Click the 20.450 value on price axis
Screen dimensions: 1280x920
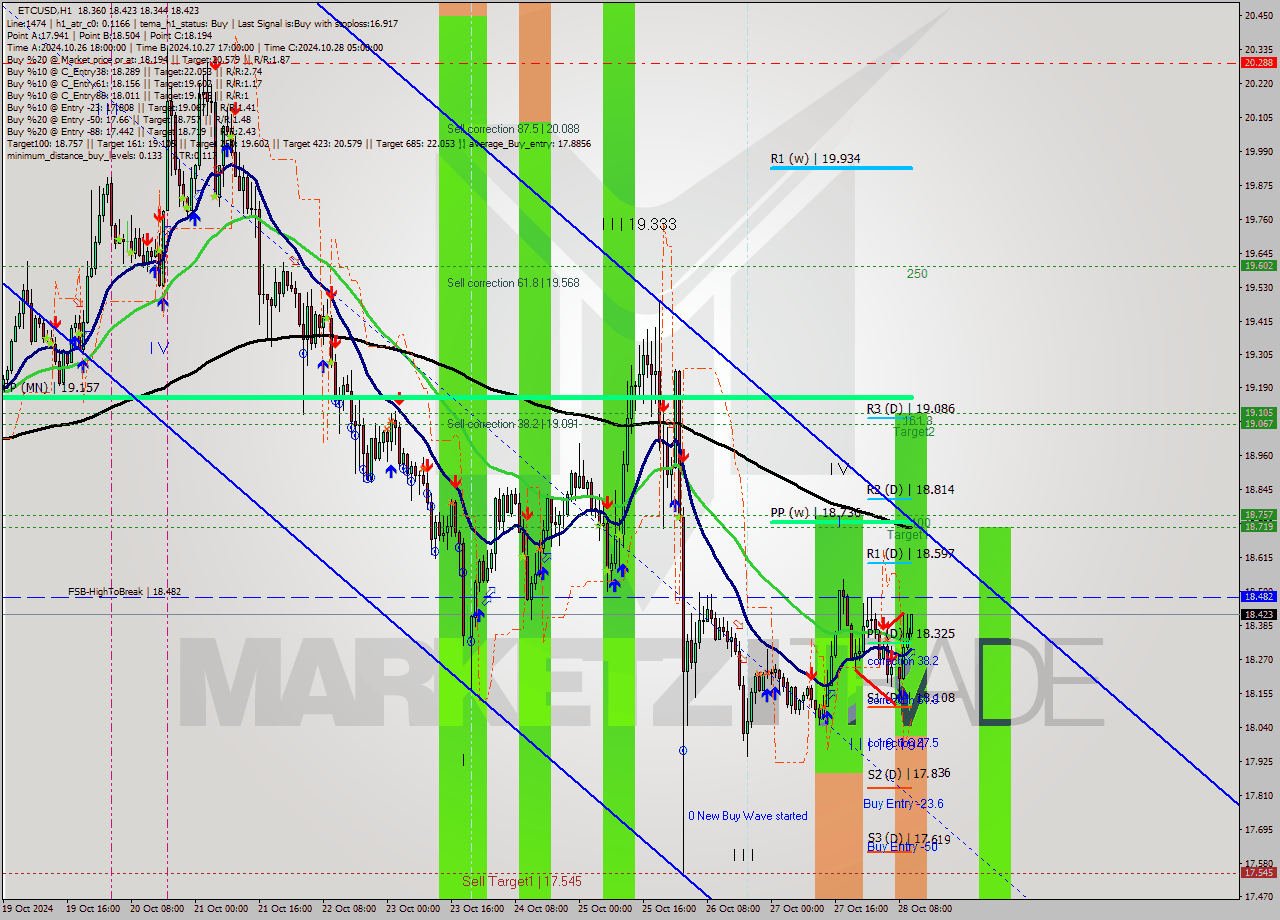(1258, 15)
